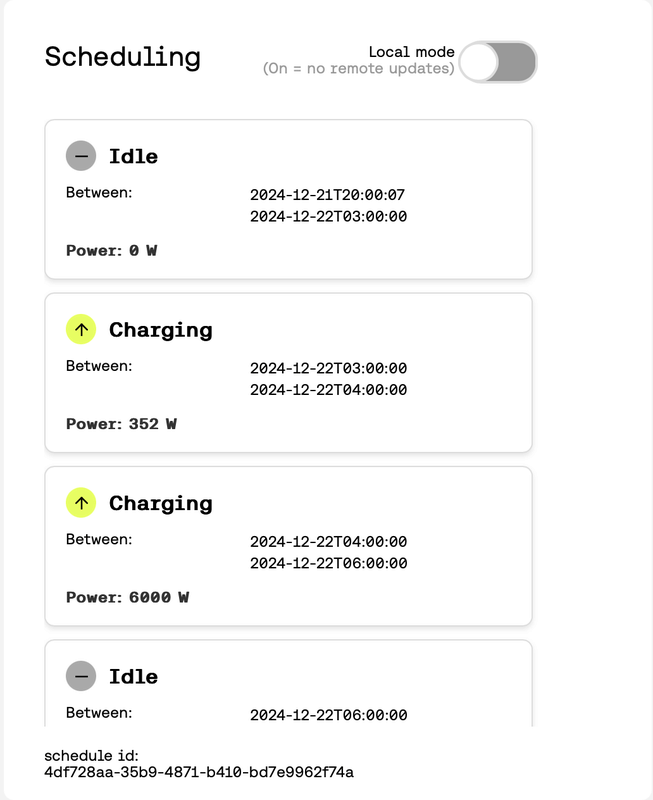653x800 pixels.
Task: Click the Power: 352 W text
Action: 121,424
